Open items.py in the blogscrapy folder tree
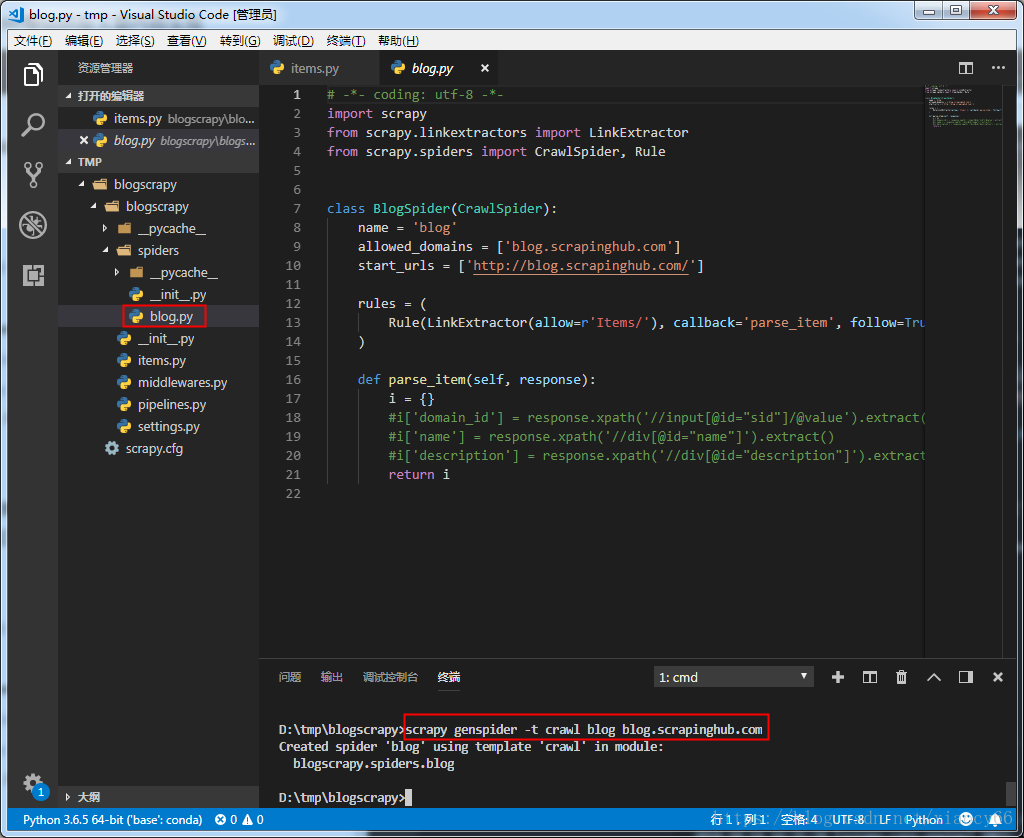Screen dimensions: 1024x838 click(161, 361)
